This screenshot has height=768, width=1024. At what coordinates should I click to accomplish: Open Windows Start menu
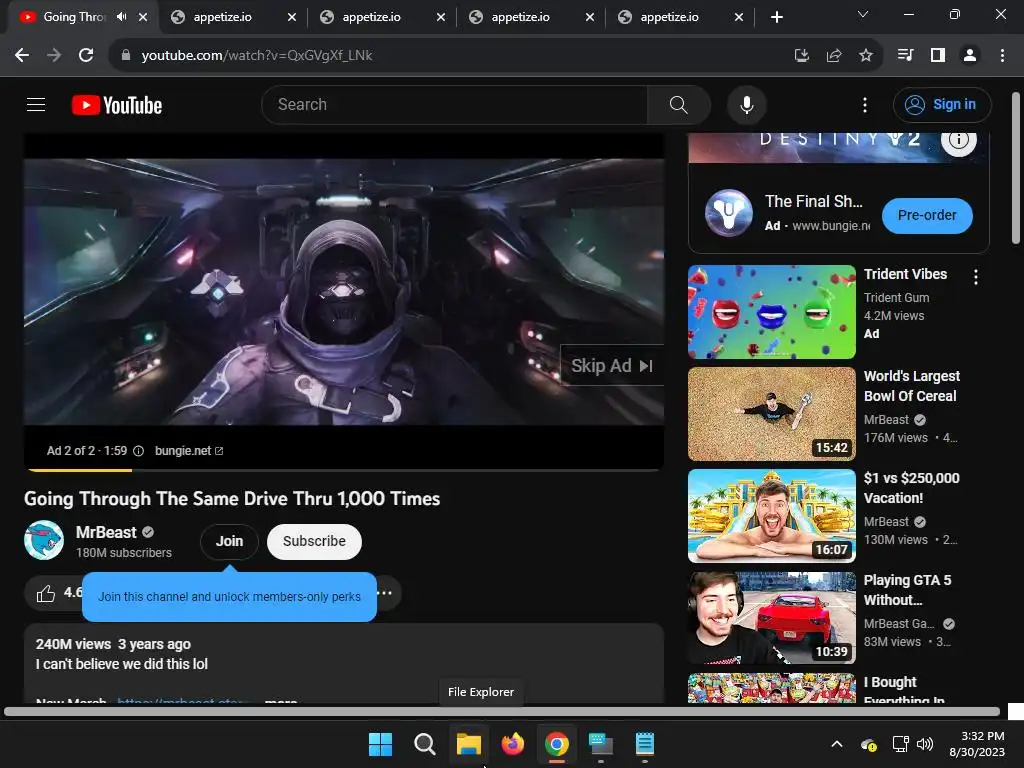click(380, 744)
